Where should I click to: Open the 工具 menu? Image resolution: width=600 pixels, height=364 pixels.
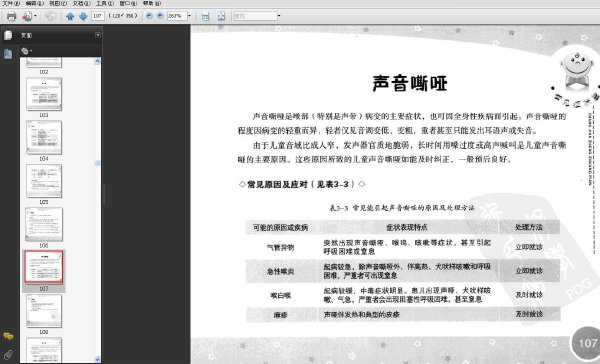pos(105,3)
